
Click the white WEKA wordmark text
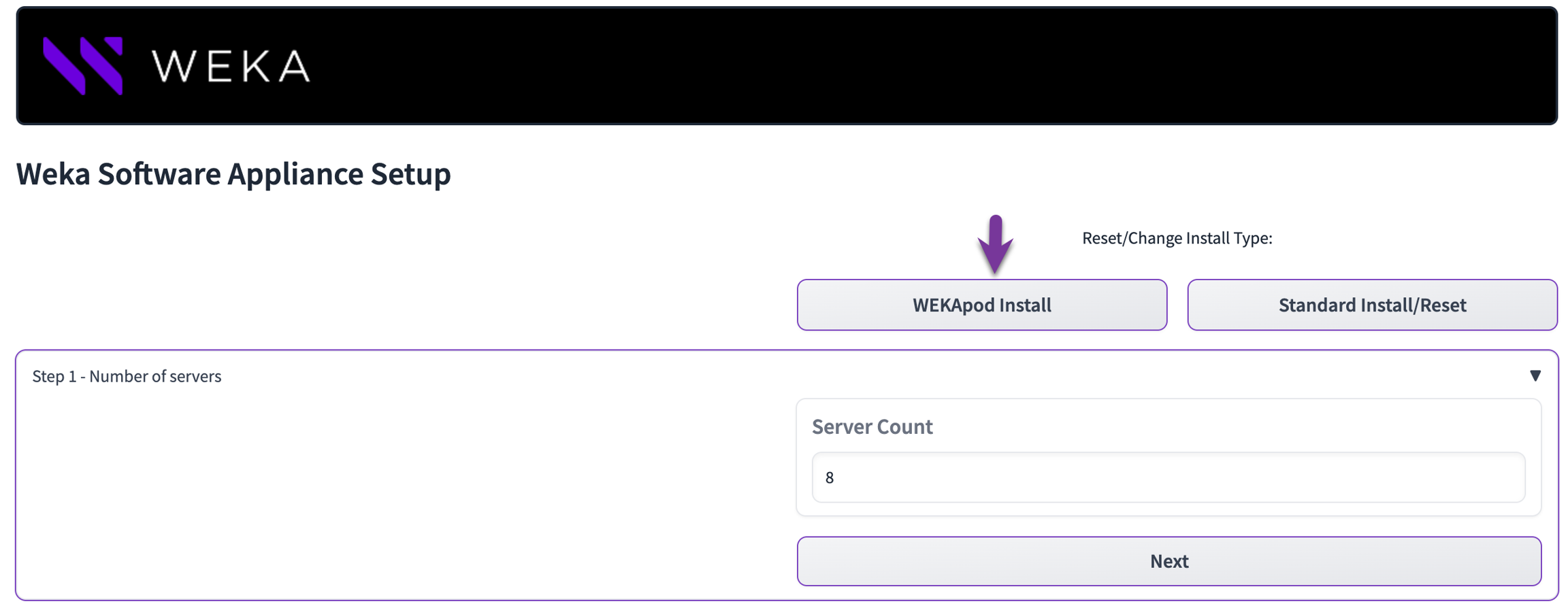pos(231,67)
